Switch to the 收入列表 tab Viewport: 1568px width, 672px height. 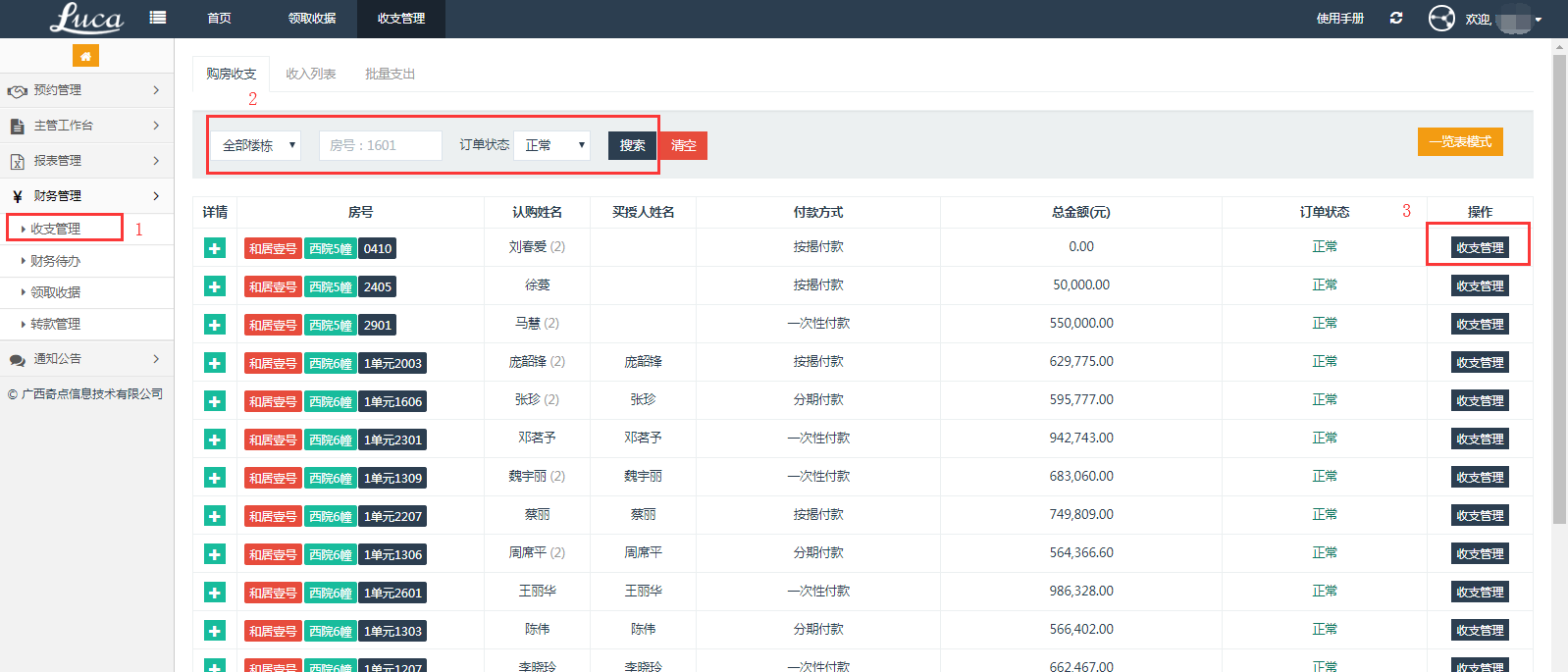point(311,74)
